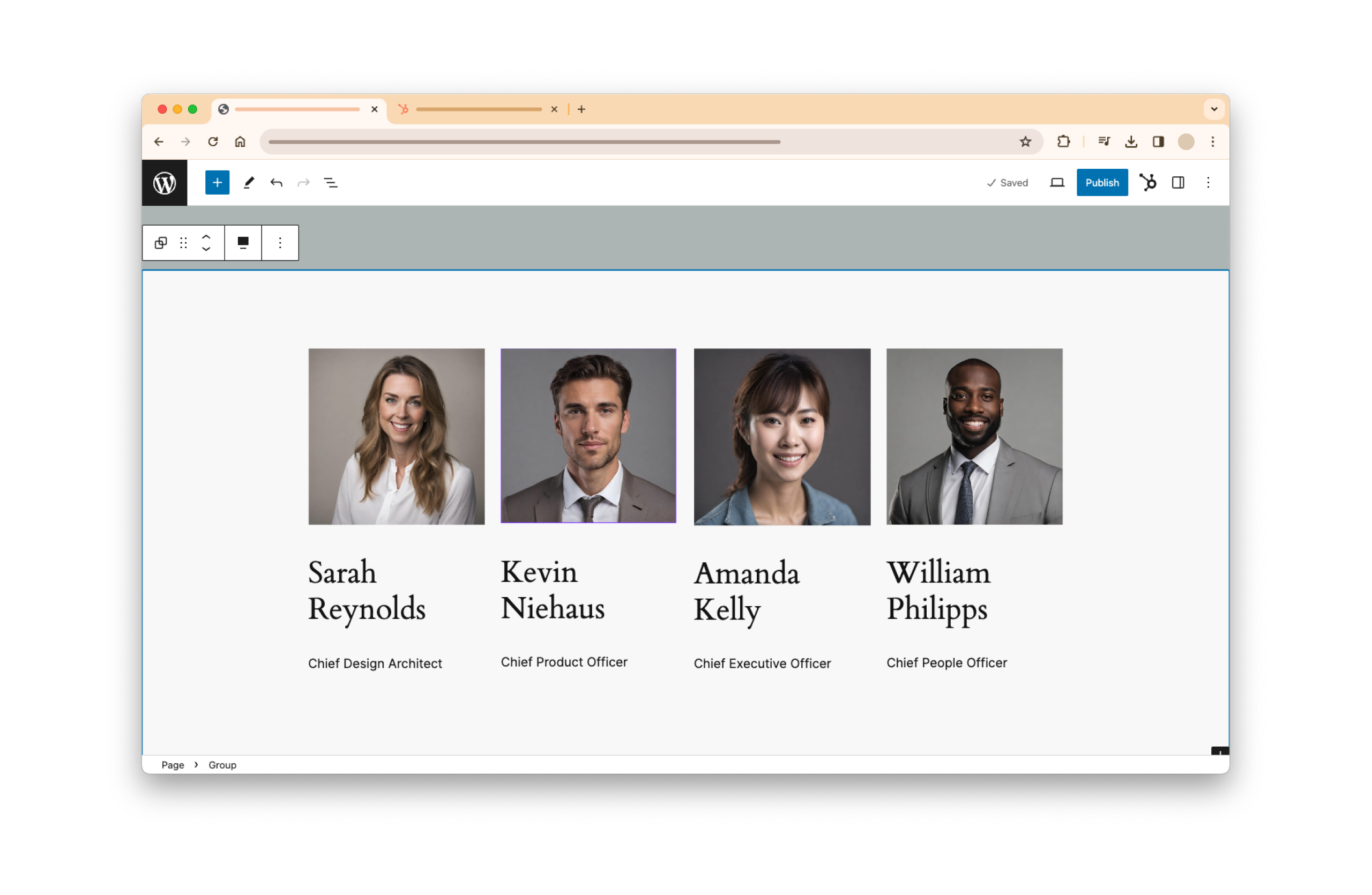Switch to the HubSpot browser tab
1372x895 pixels.
click(x=478, y=109)
